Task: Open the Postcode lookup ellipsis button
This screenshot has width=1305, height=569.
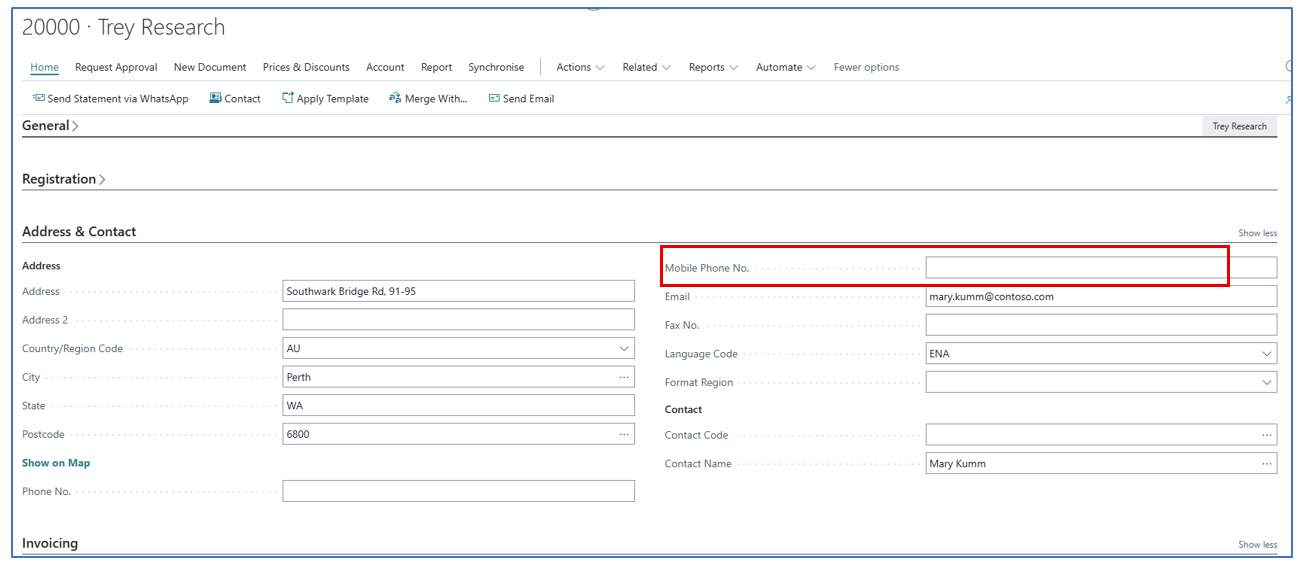Action: click(624, 434)
